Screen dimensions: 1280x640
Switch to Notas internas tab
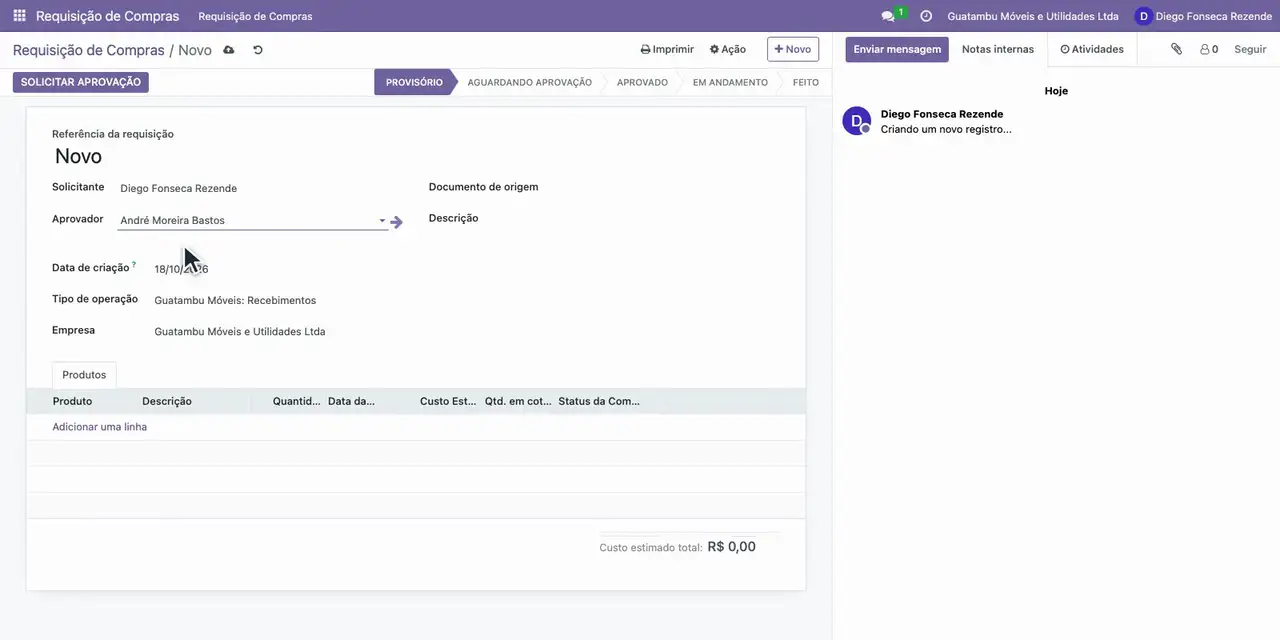click(x=998, y=49)
